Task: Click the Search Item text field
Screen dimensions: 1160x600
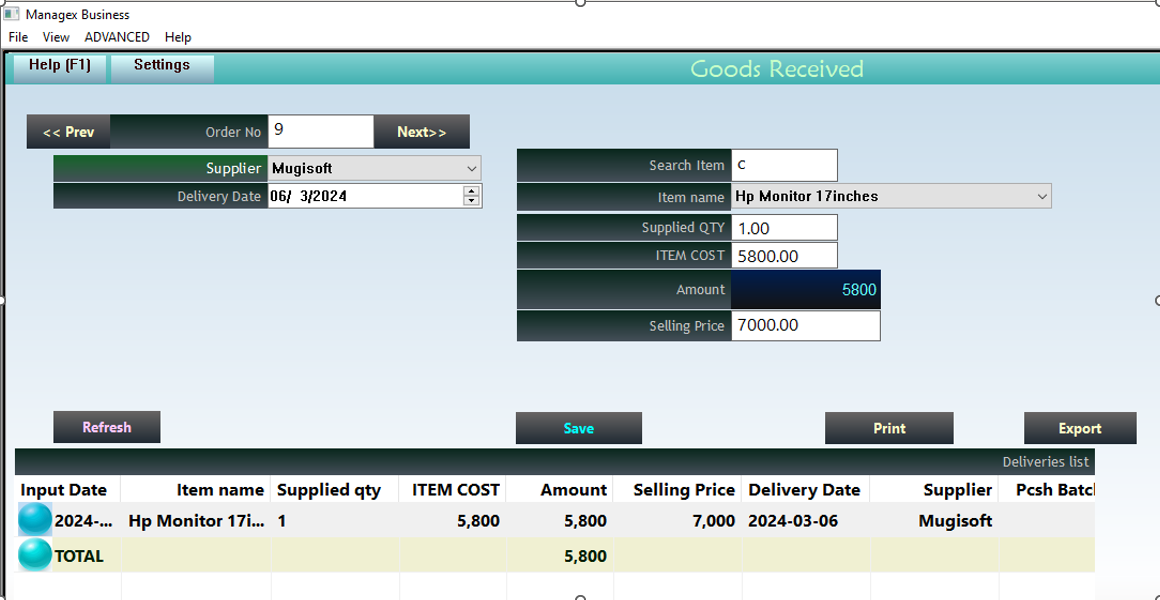Action: click(x=784, y=165)
